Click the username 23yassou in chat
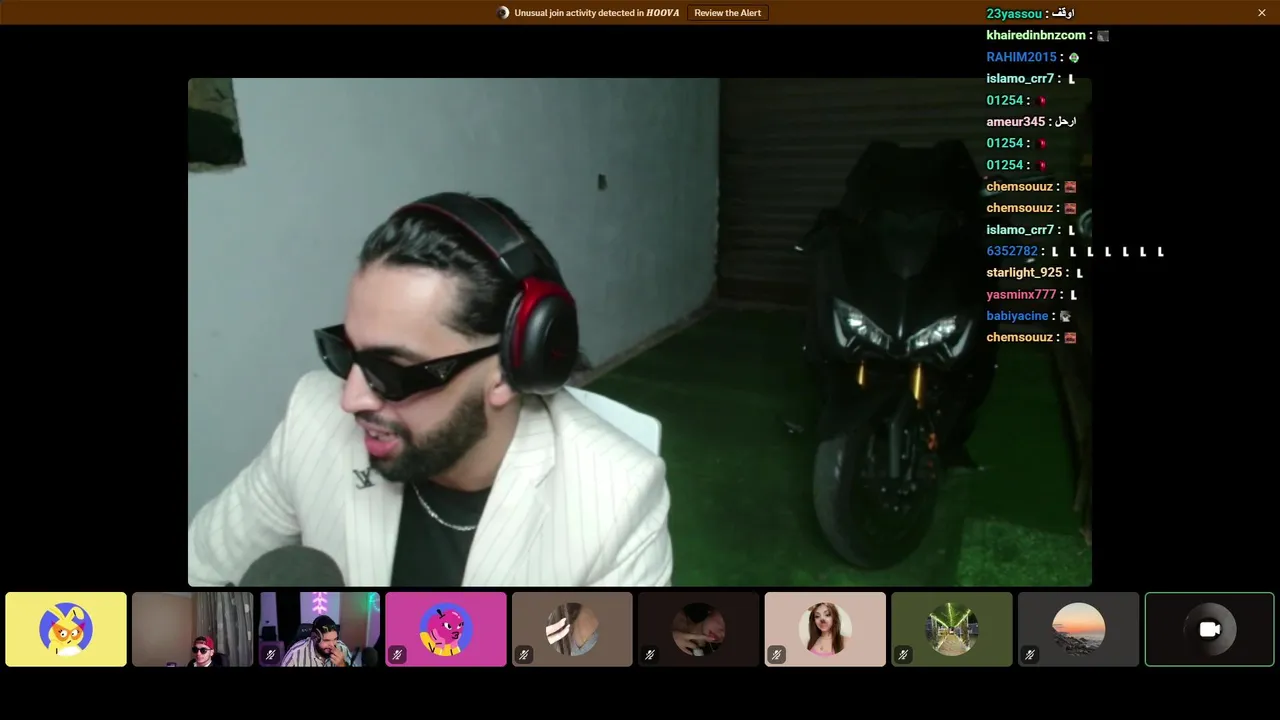The width and height of the screenshot is (1280, 720). click(1014, 14)
